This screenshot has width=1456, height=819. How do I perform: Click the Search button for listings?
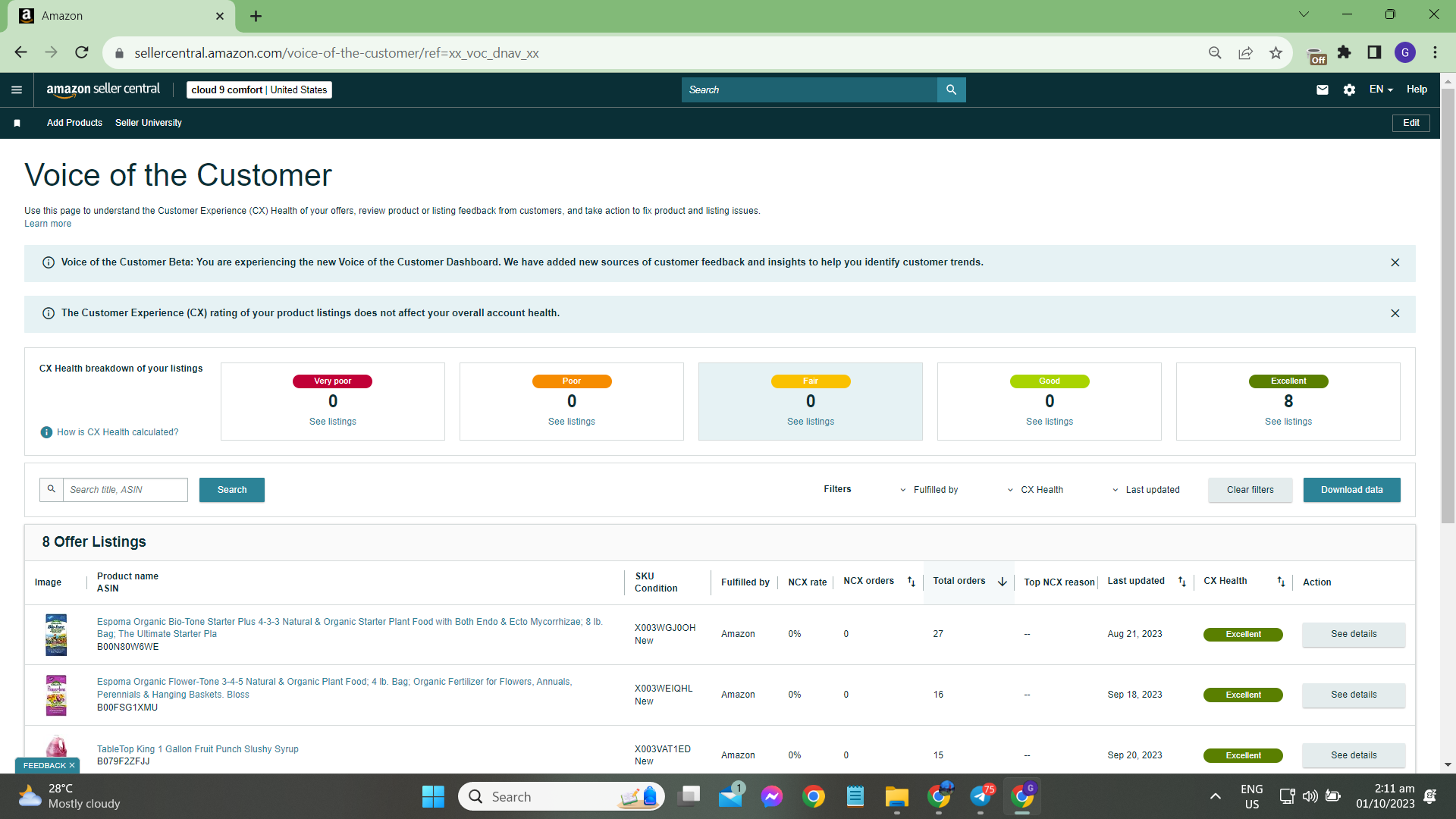click(232, 490)
